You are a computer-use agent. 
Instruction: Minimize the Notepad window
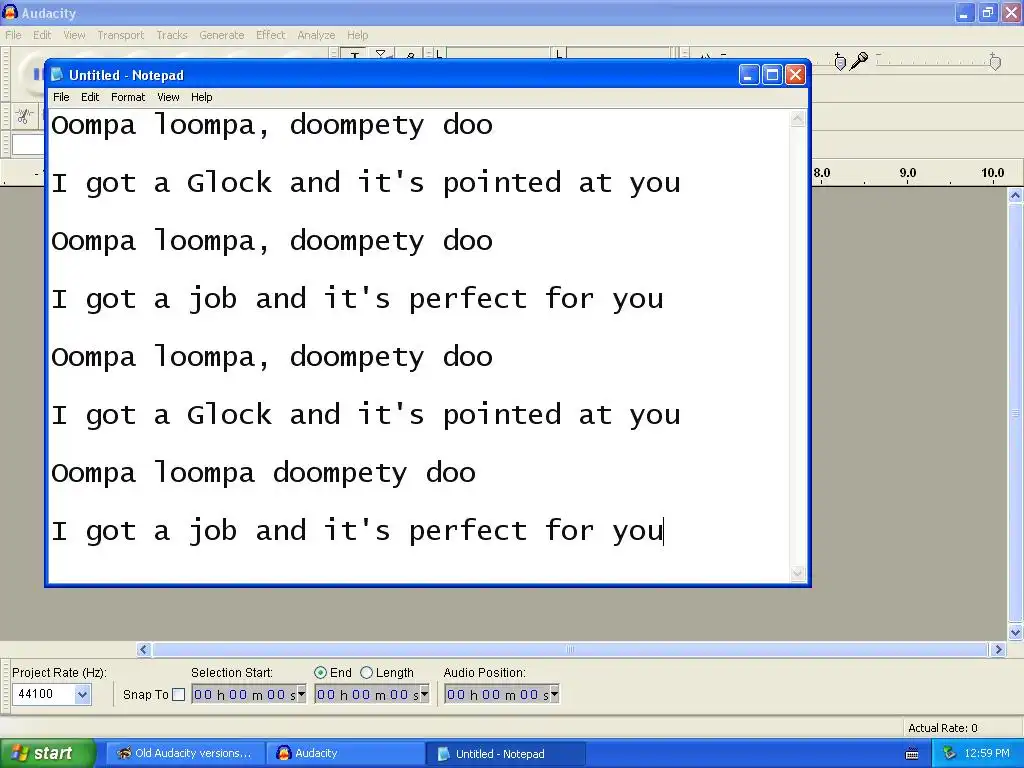click(749, 75)
